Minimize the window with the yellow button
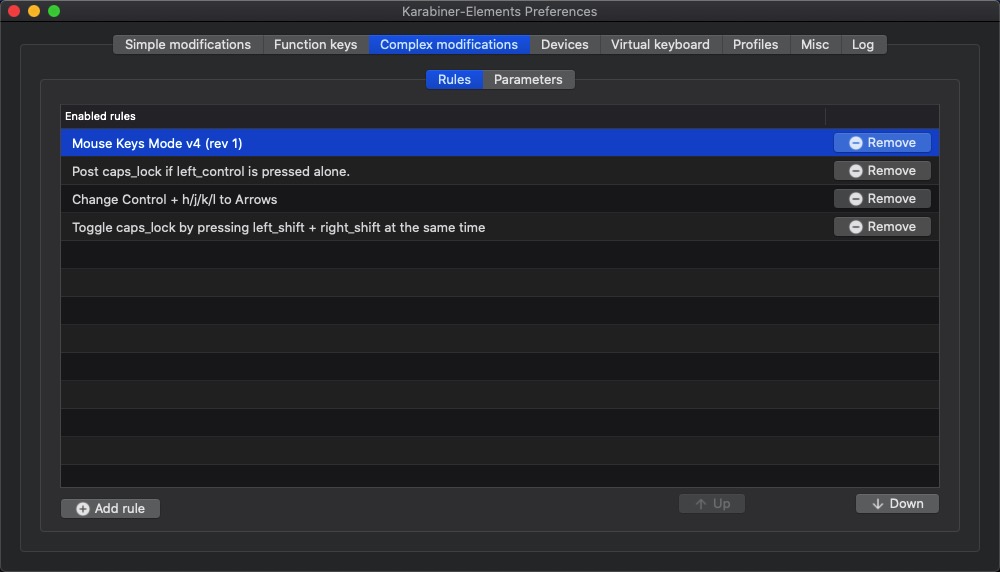1000x572 pixels. (x=34, y=11)
